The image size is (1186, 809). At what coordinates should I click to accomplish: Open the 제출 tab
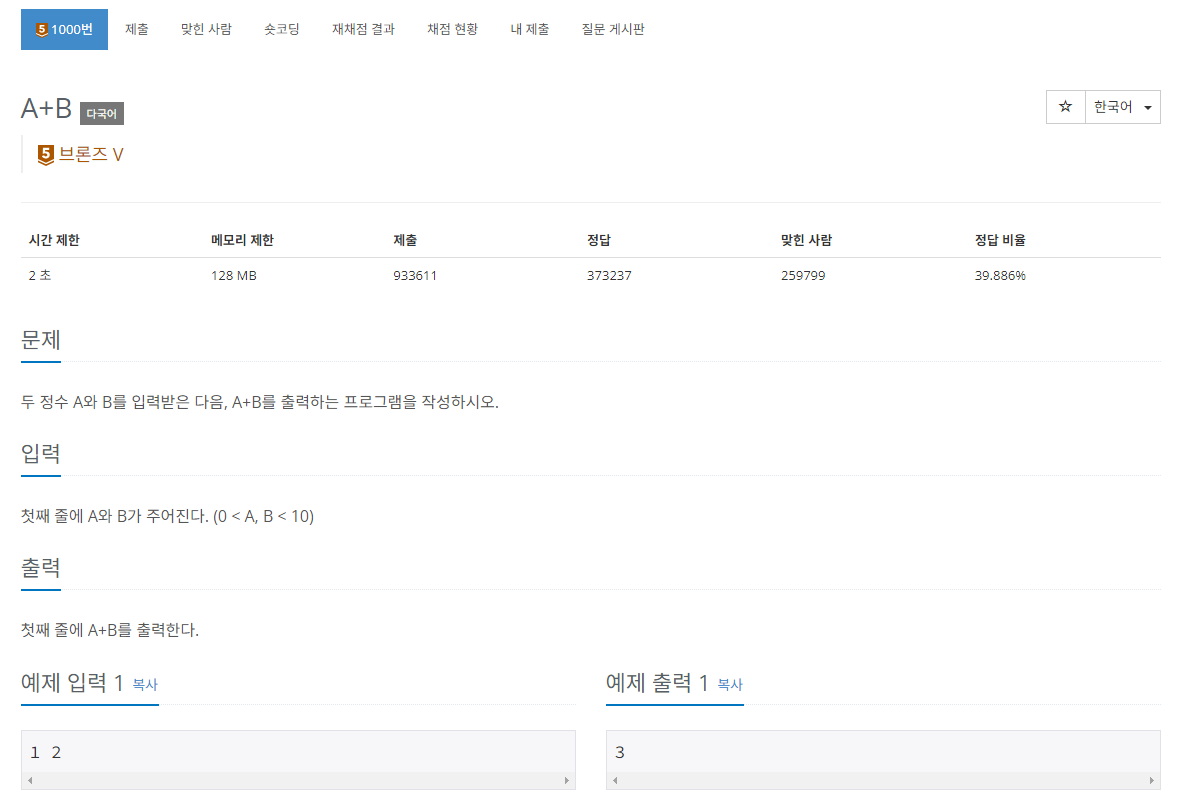(x=137, y=29)
